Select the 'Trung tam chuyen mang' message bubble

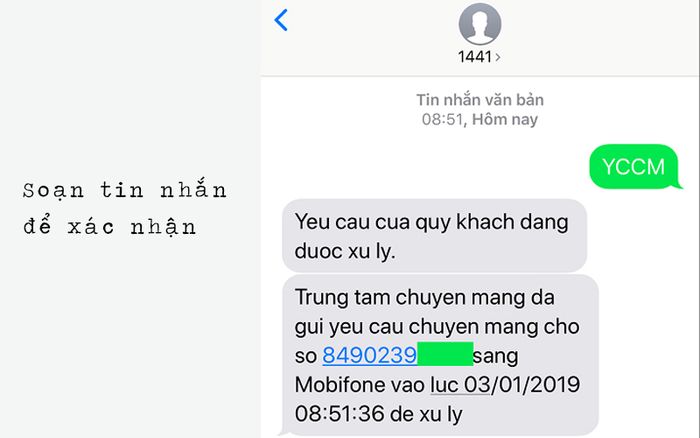(x=440, y=355)
